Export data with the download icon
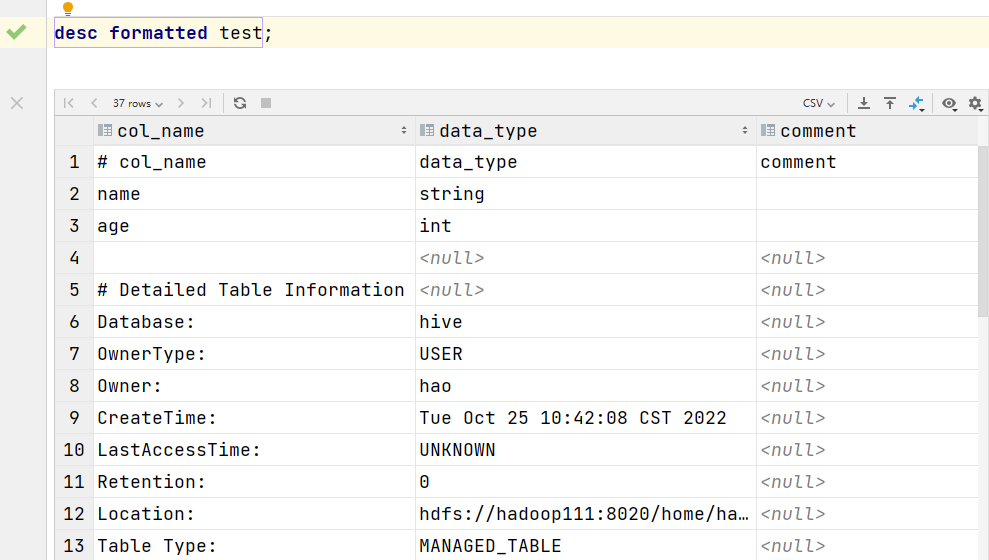The image size is (989, 560). click(864, 103)
